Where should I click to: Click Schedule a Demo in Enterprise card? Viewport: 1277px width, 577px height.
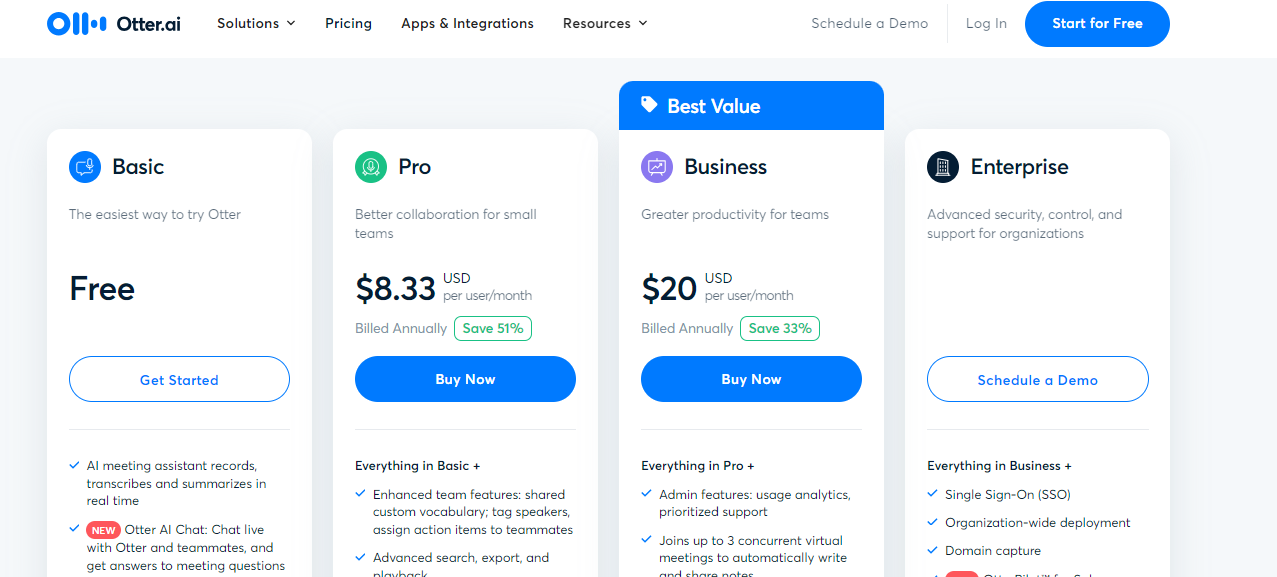click(x=1037, y=380)
